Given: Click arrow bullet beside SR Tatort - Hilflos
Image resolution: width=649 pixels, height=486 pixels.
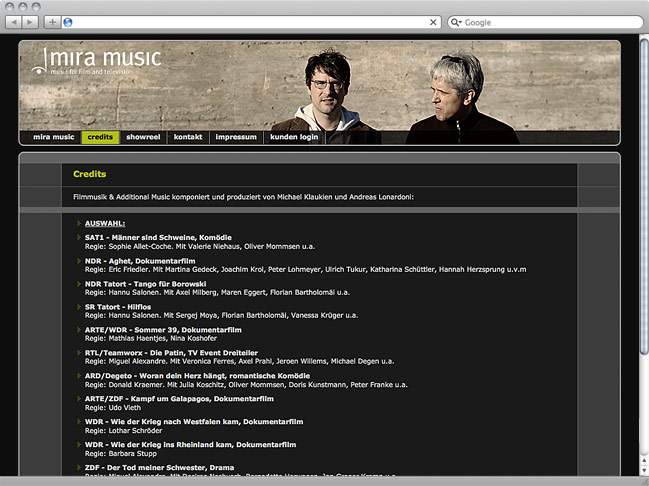Looking at the screenshot, I should 78,307.
